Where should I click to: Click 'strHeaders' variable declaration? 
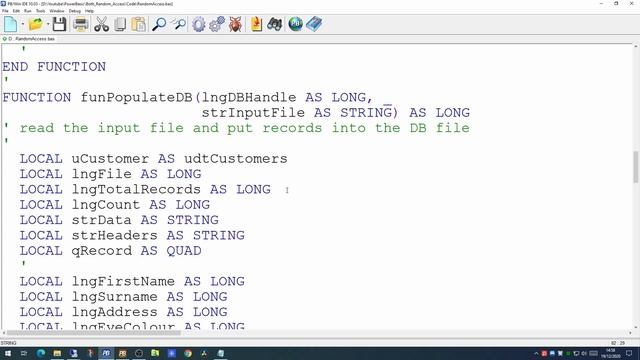click(x=114, y=235)
